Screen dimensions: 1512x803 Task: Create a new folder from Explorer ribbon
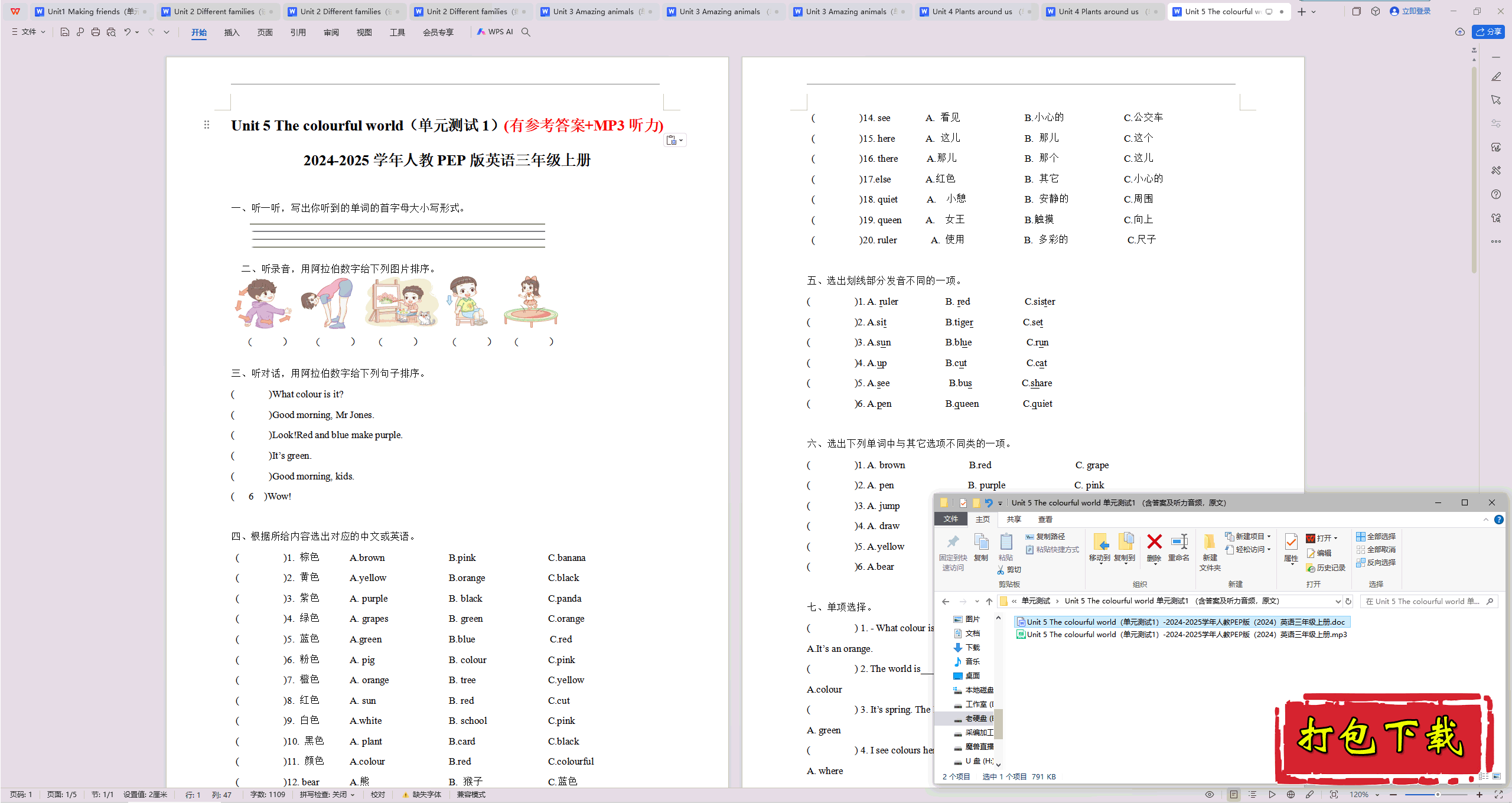tap(1210, 552)
